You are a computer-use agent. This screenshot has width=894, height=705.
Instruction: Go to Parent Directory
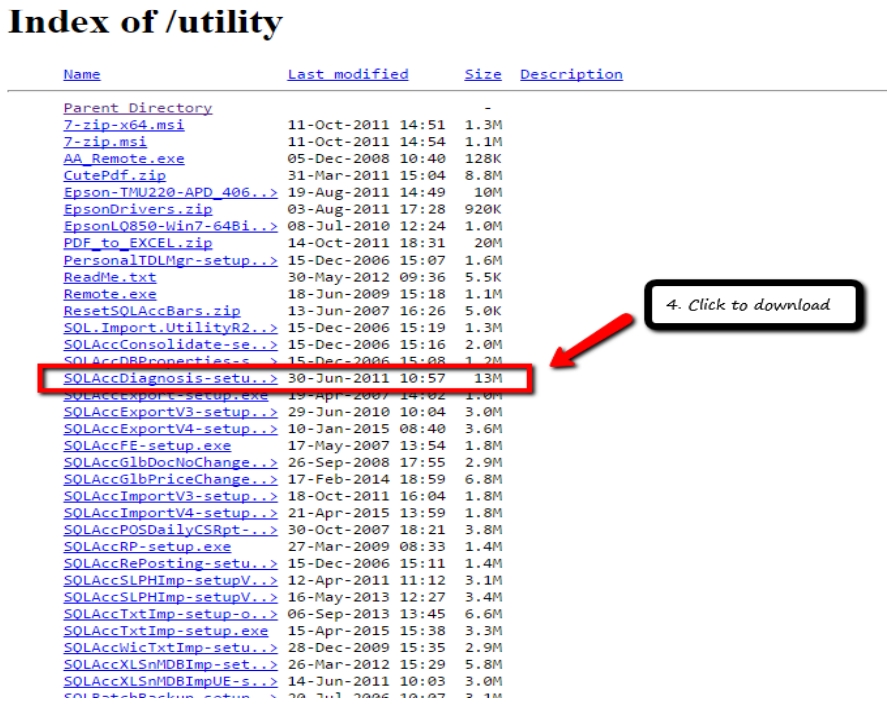[x=137, y=108]
